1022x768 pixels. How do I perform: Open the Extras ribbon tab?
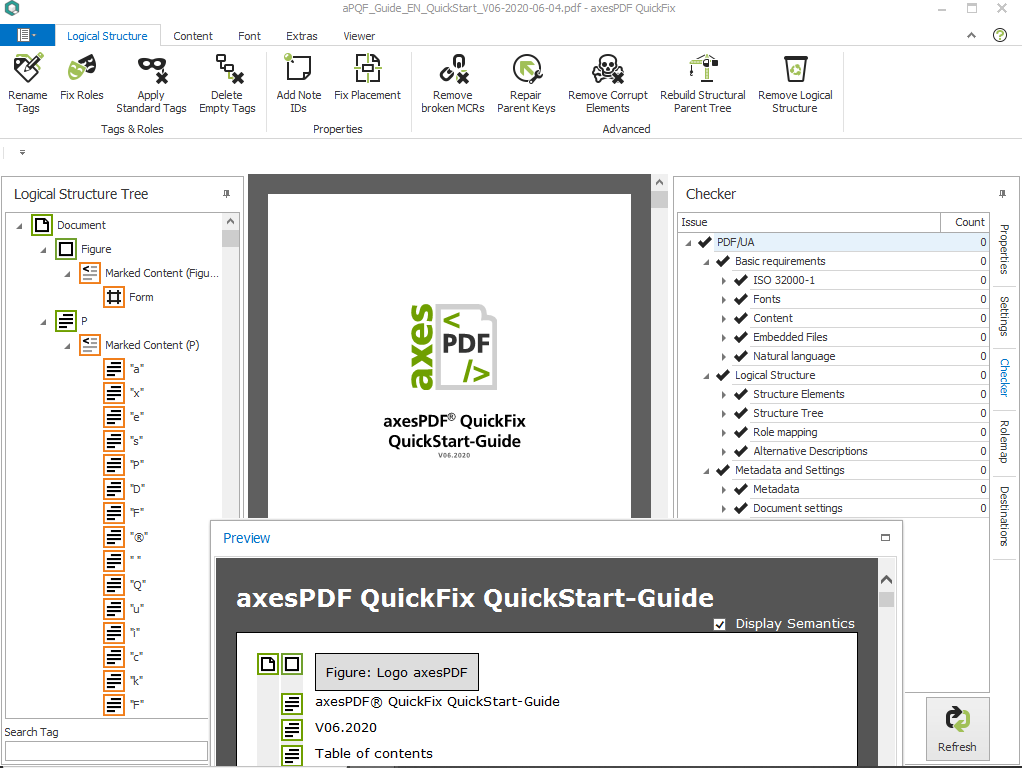302,36
